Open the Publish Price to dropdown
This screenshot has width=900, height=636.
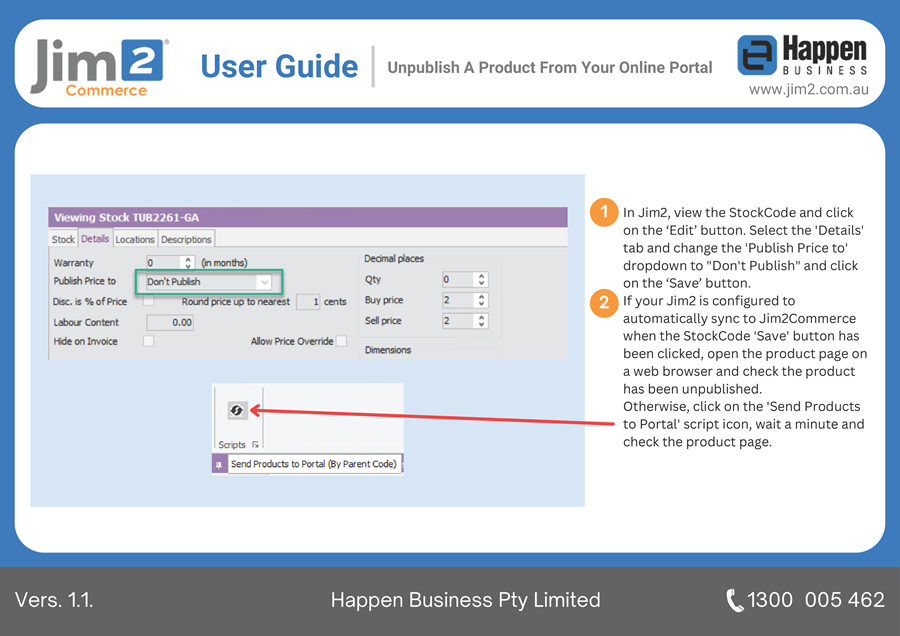point(264,282)
